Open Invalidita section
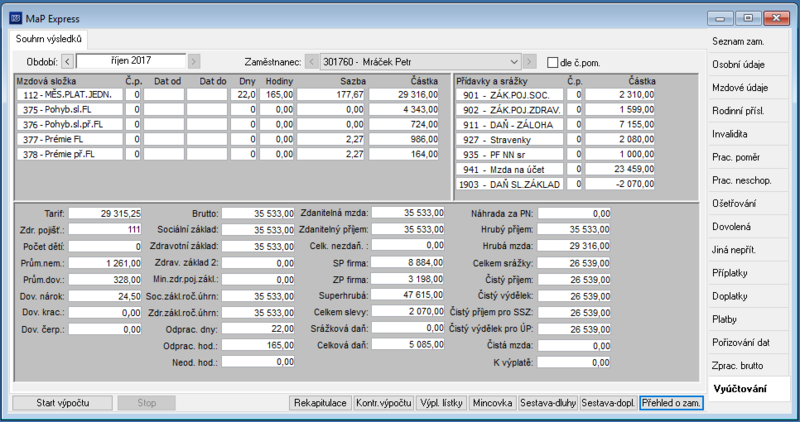The image size is (800, 422). 749,134
